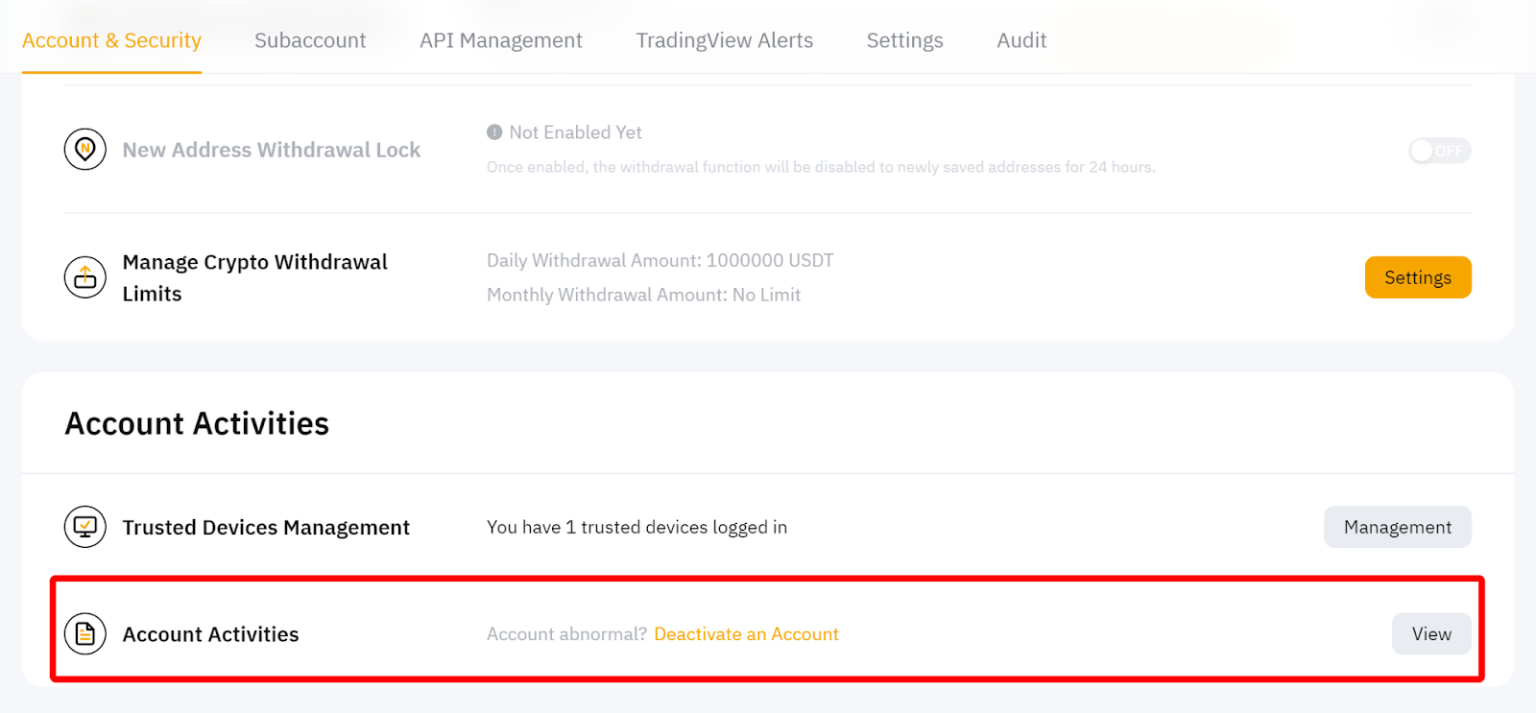Click the Account Activities document icon
Image resolution: width=1536 pixels, height=713 pixels.
[x=85, y=633]
